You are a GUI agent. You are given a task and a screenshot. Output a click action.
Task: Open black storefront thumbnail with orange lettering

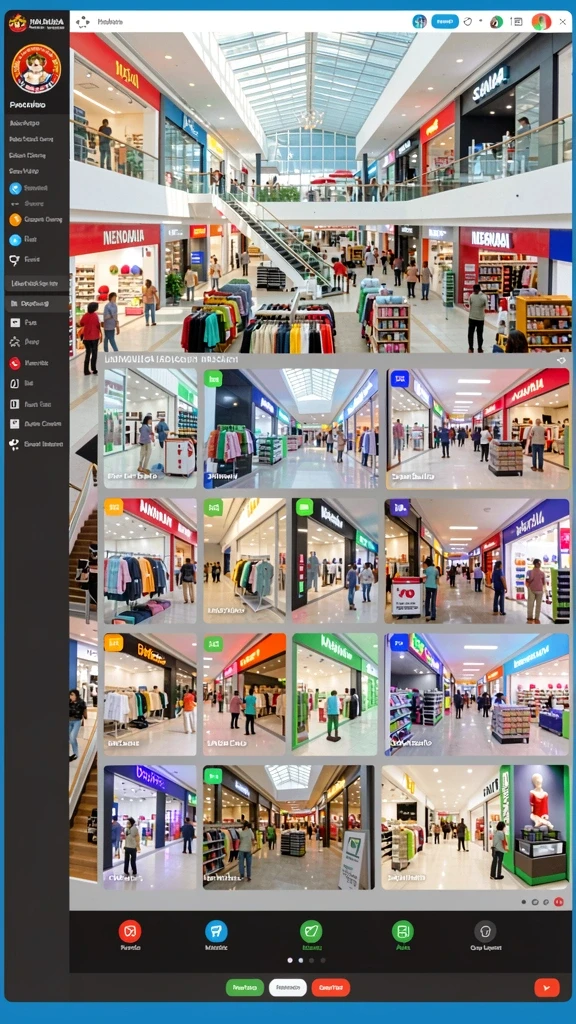pyautogui.click(x=150, y=694)
